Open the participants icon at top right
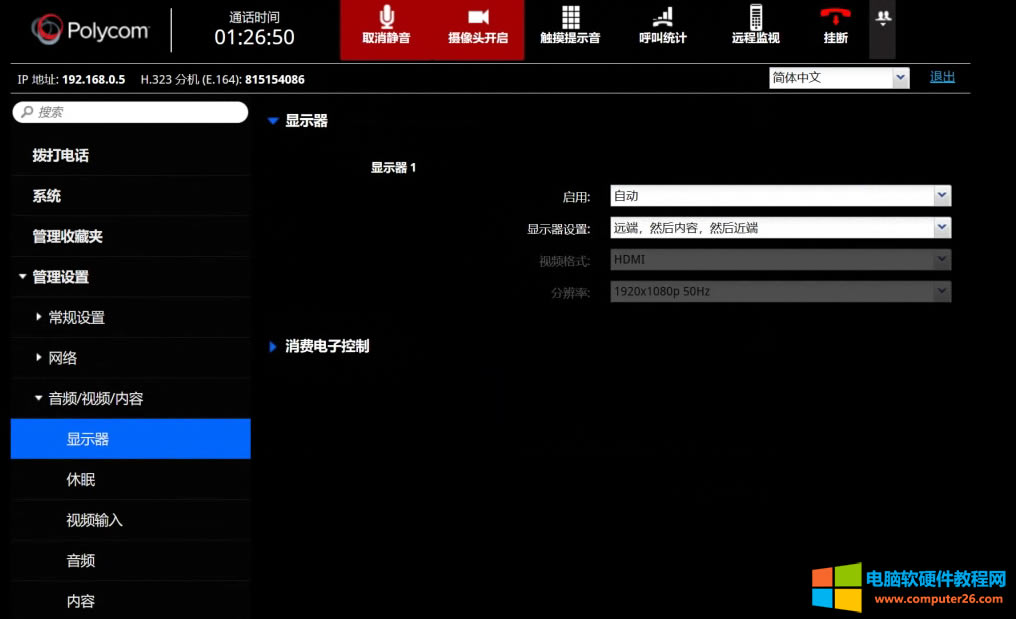The height and width of the screenshot is (619, 1016). pos(883,20)
